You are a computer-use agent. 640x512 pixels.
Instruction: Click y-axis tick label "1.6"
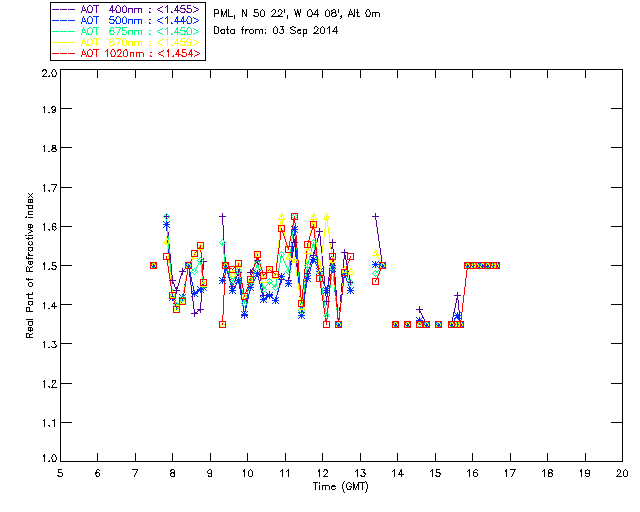(49, 227)
